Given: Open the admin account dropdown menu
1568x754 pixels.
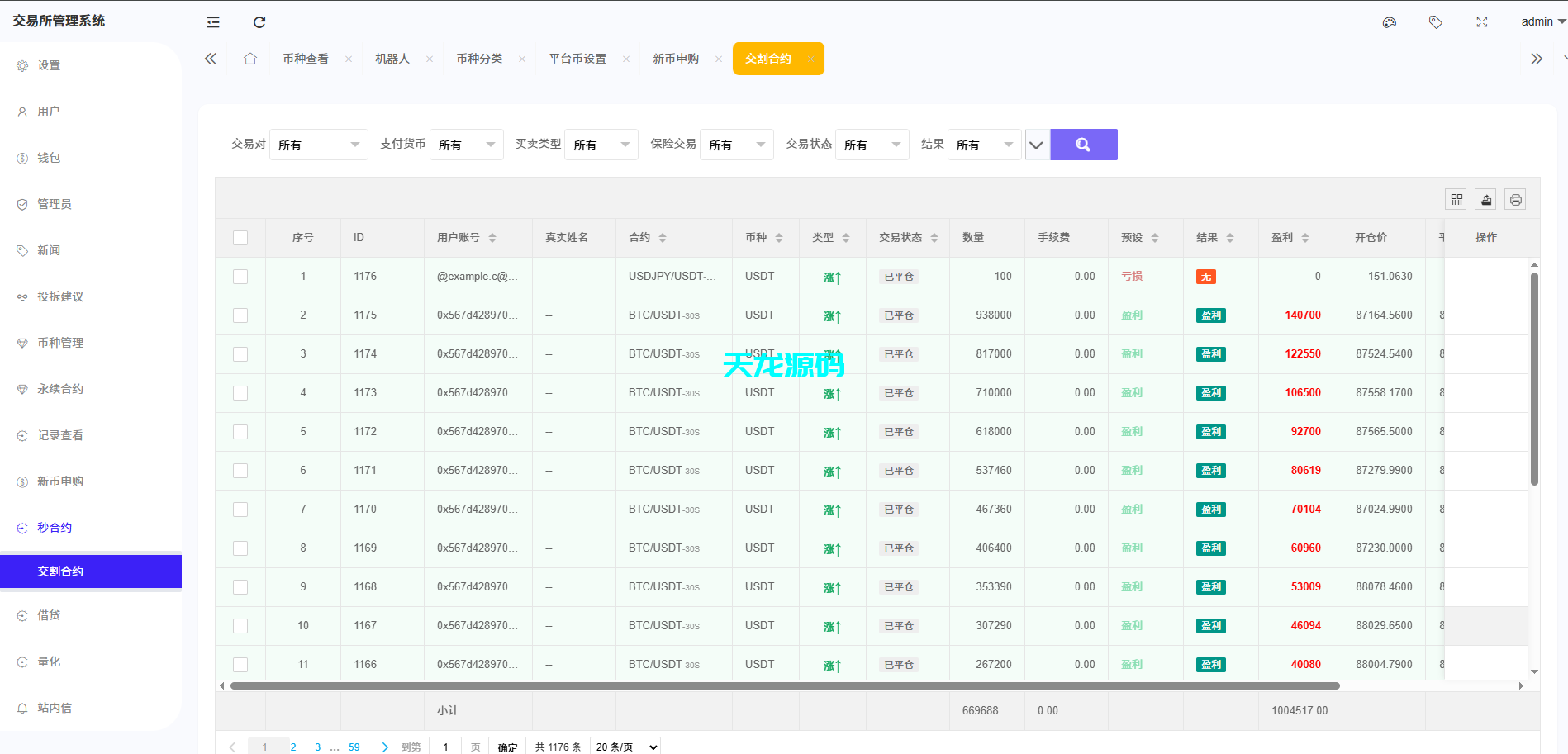Looking at the screenshot, I should pos(1539,21).
